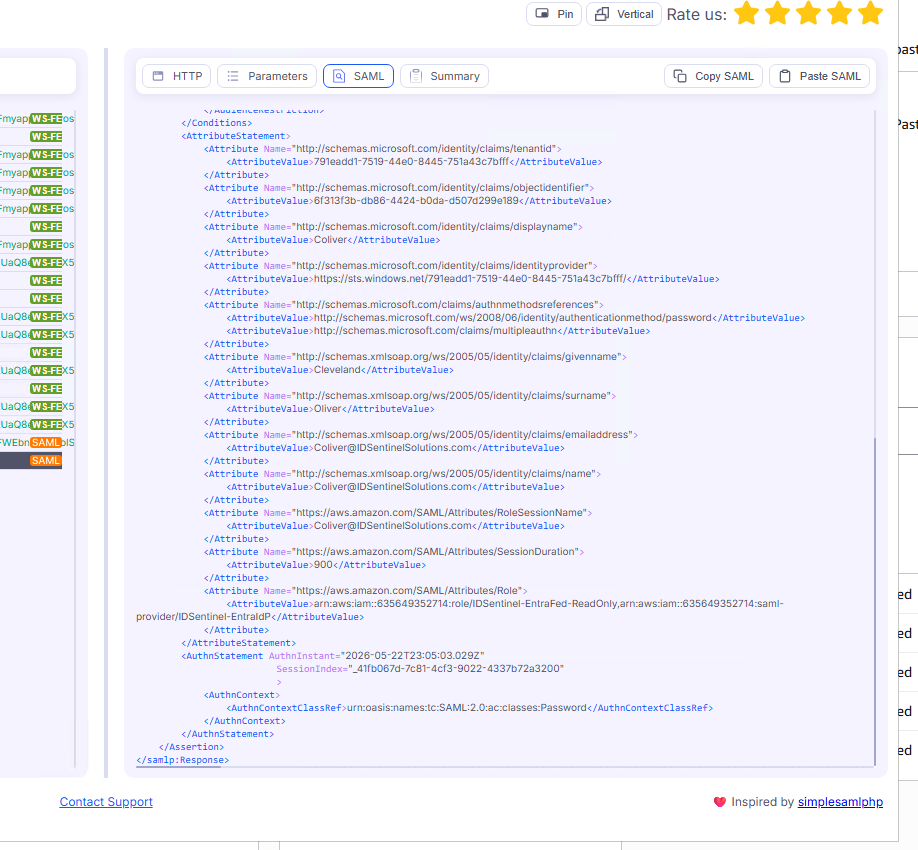This screenshot has height=850, width=918.
Task: Rate with the second star
Action: pos(777,13)
